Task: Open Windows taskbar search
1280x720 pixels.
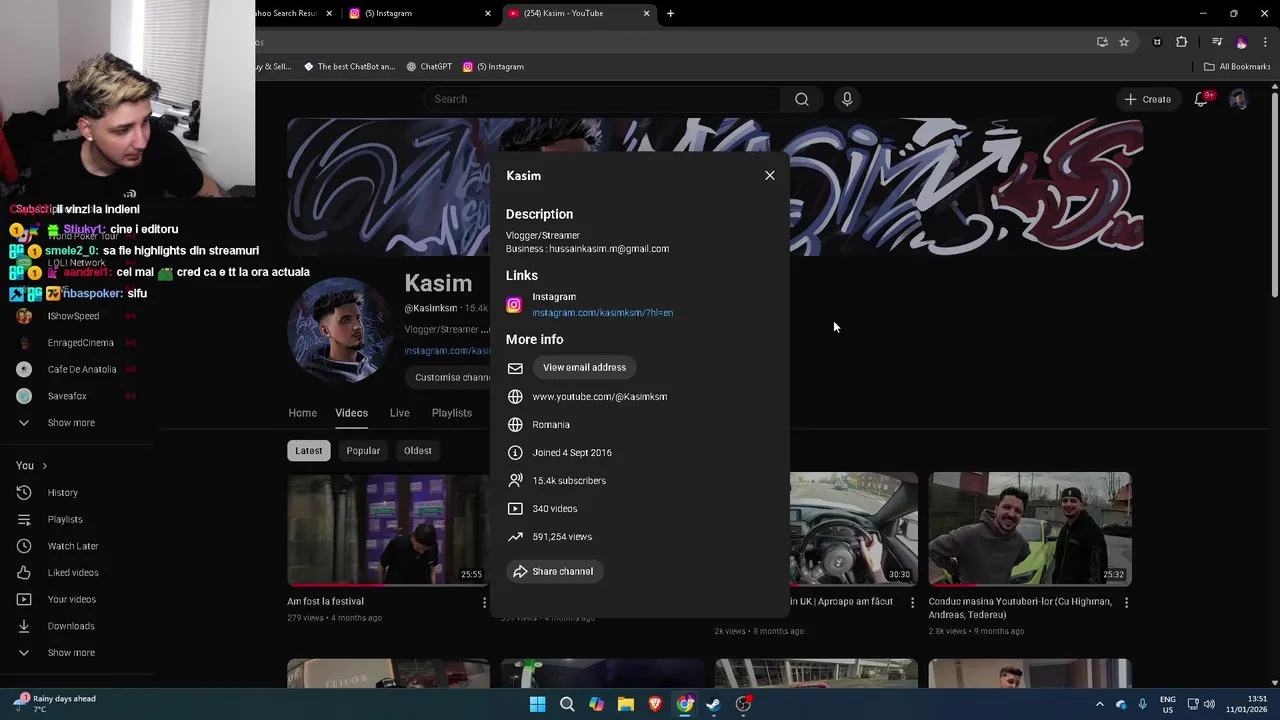Action: point(567,705)
